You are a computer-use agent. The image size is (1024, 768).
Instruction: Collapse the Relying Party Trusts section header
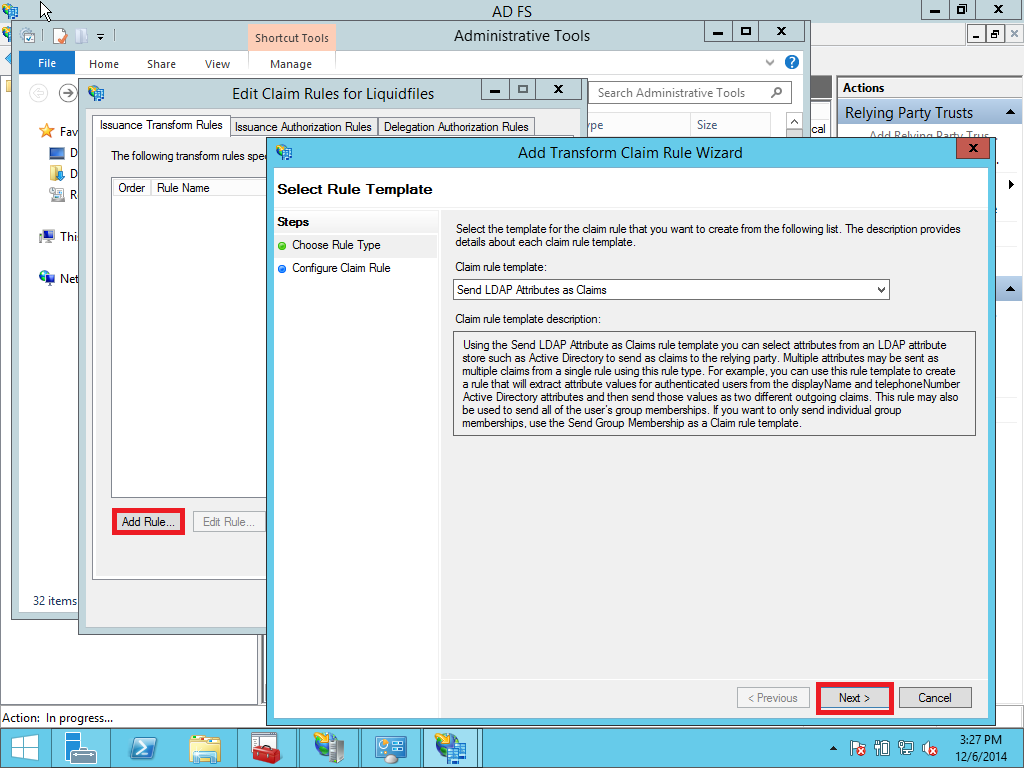coord(1008,111)
